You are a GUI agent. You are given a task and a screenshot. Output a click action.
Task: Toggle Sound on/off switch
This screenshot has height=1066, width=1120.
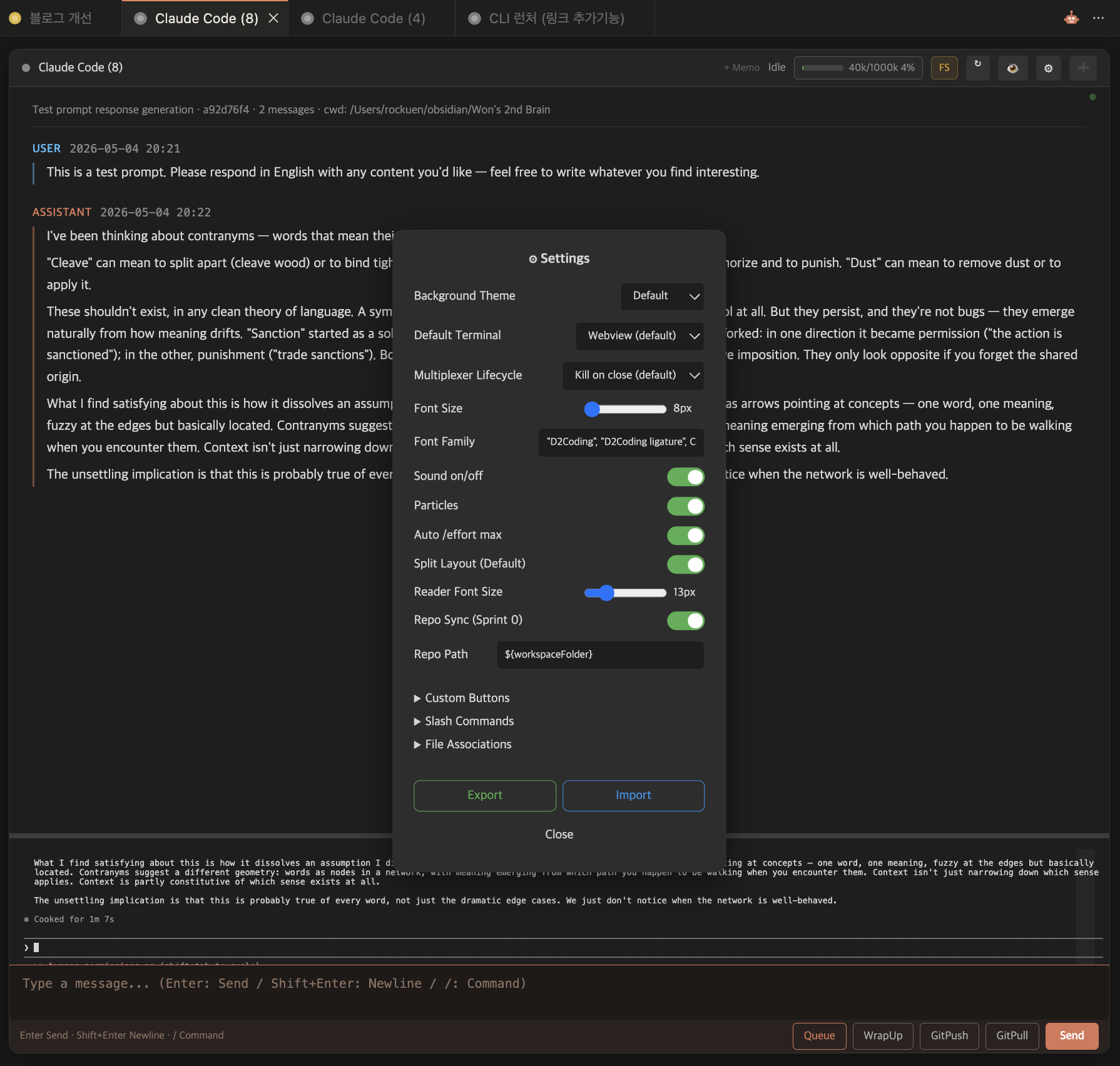click(686, 477)
